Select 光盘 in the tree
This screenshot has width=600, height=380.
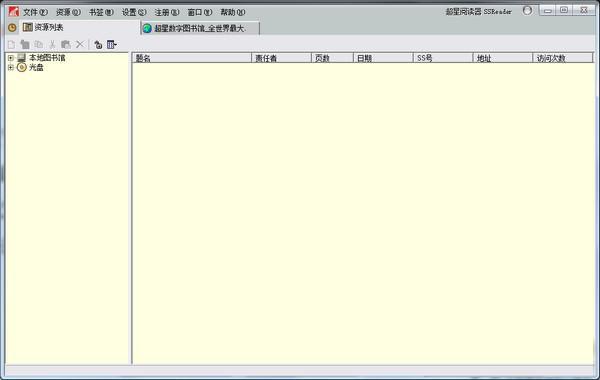click(36, 67)
